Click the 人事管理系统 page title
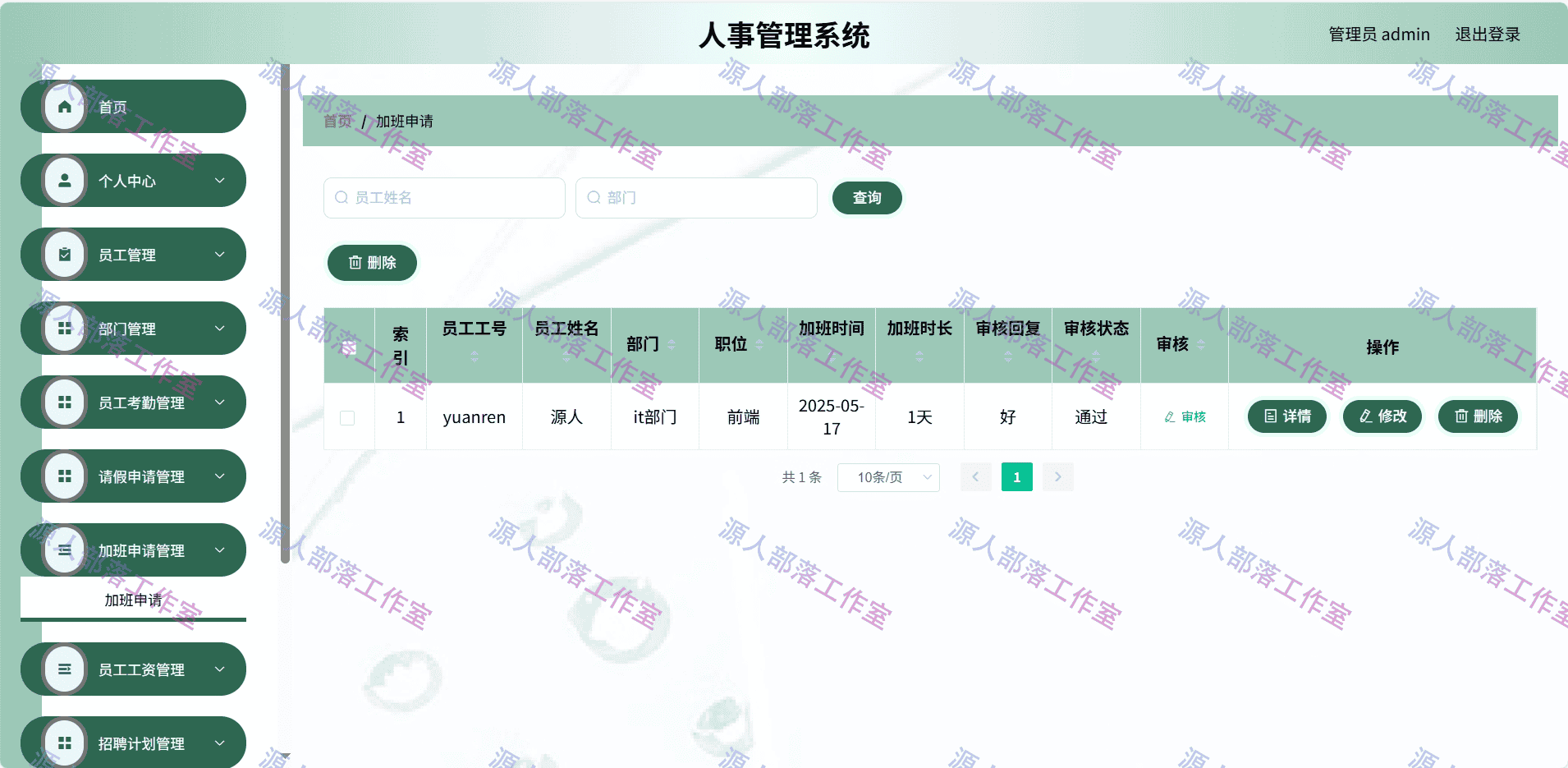 pos(784,35)
